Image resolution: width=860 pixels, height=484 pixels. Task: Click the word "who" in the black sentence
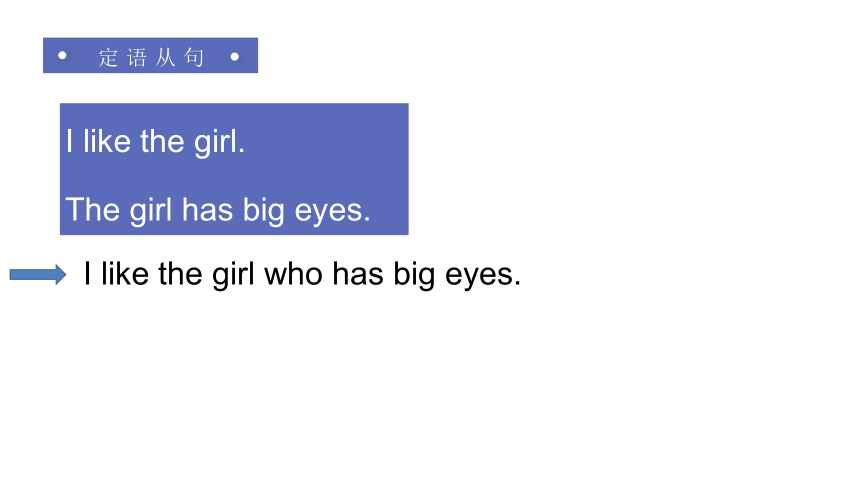point(293,273)
